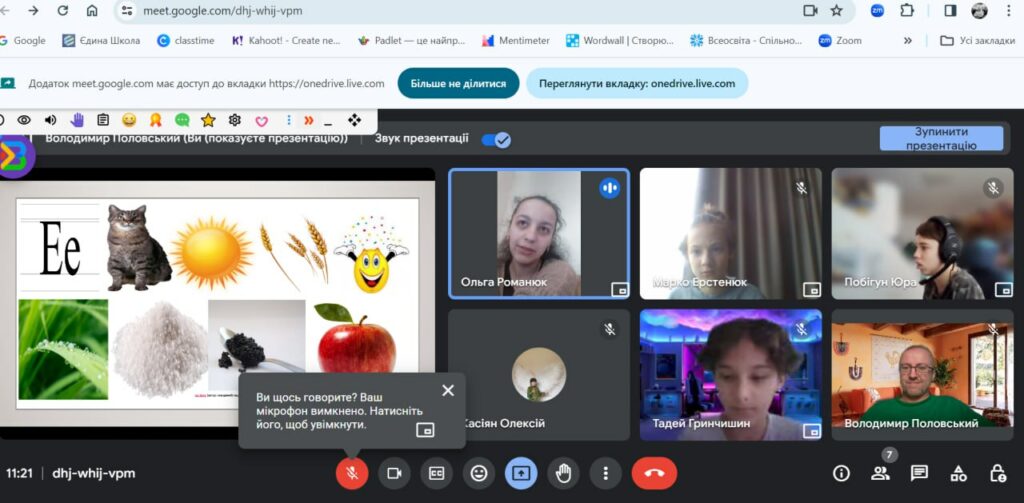Open the Mentimeter bookmark
1024x503 pixels.
[516, 41]
